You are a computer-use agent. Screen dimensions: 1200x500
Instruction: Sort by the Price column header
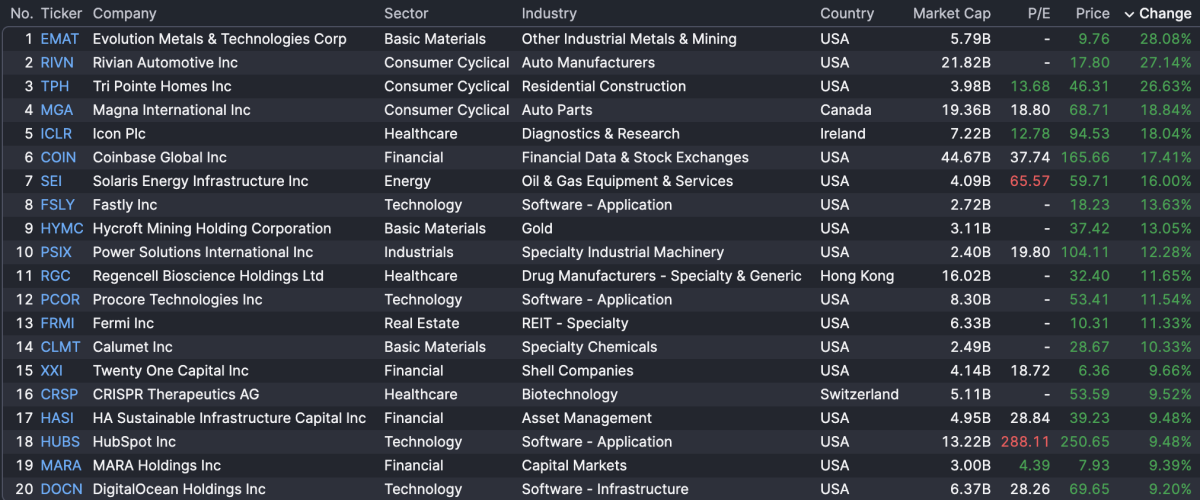click(1092, 14)
